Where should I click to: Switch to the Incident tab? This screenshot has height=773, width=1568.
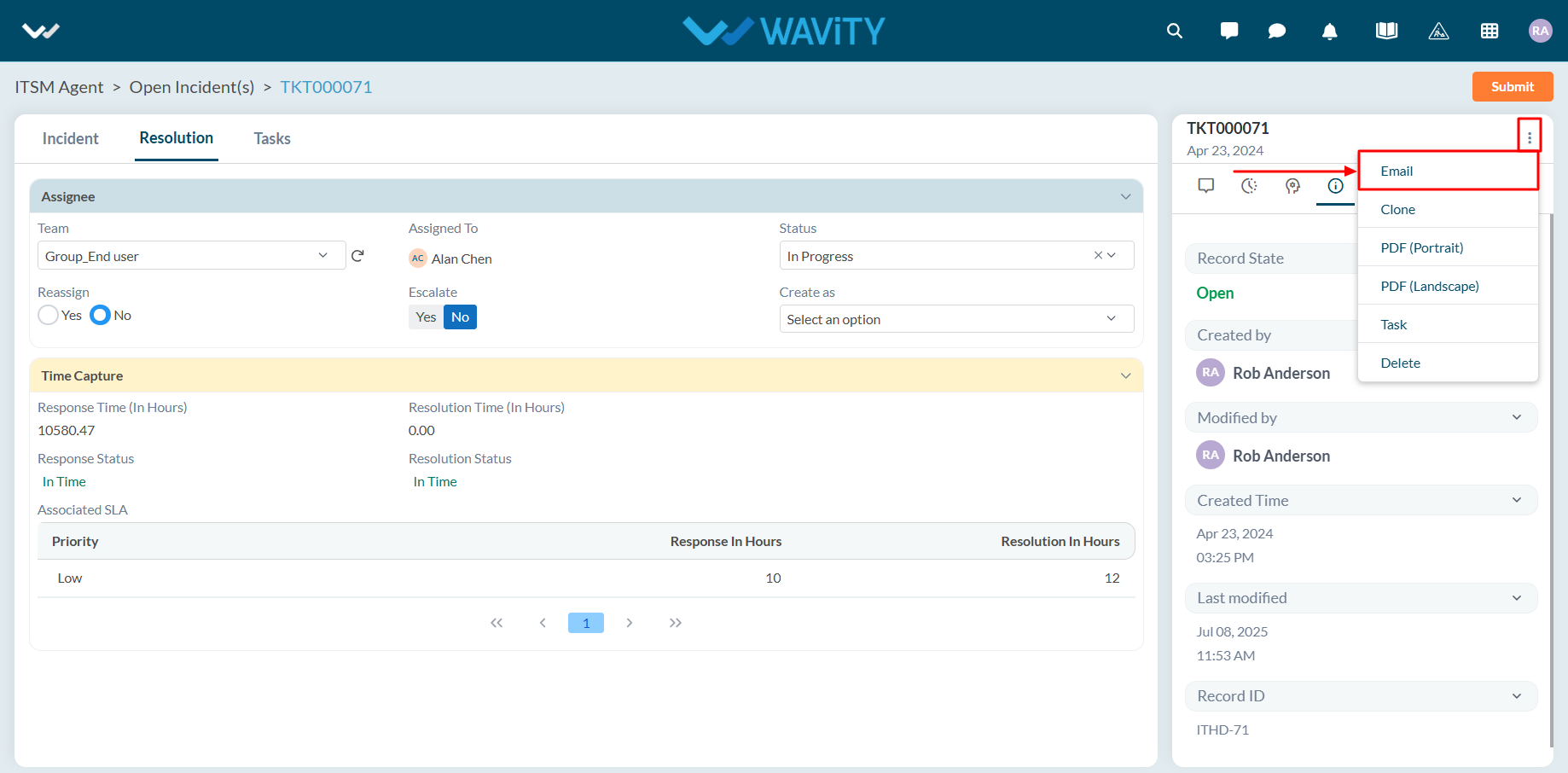(70, 138)
